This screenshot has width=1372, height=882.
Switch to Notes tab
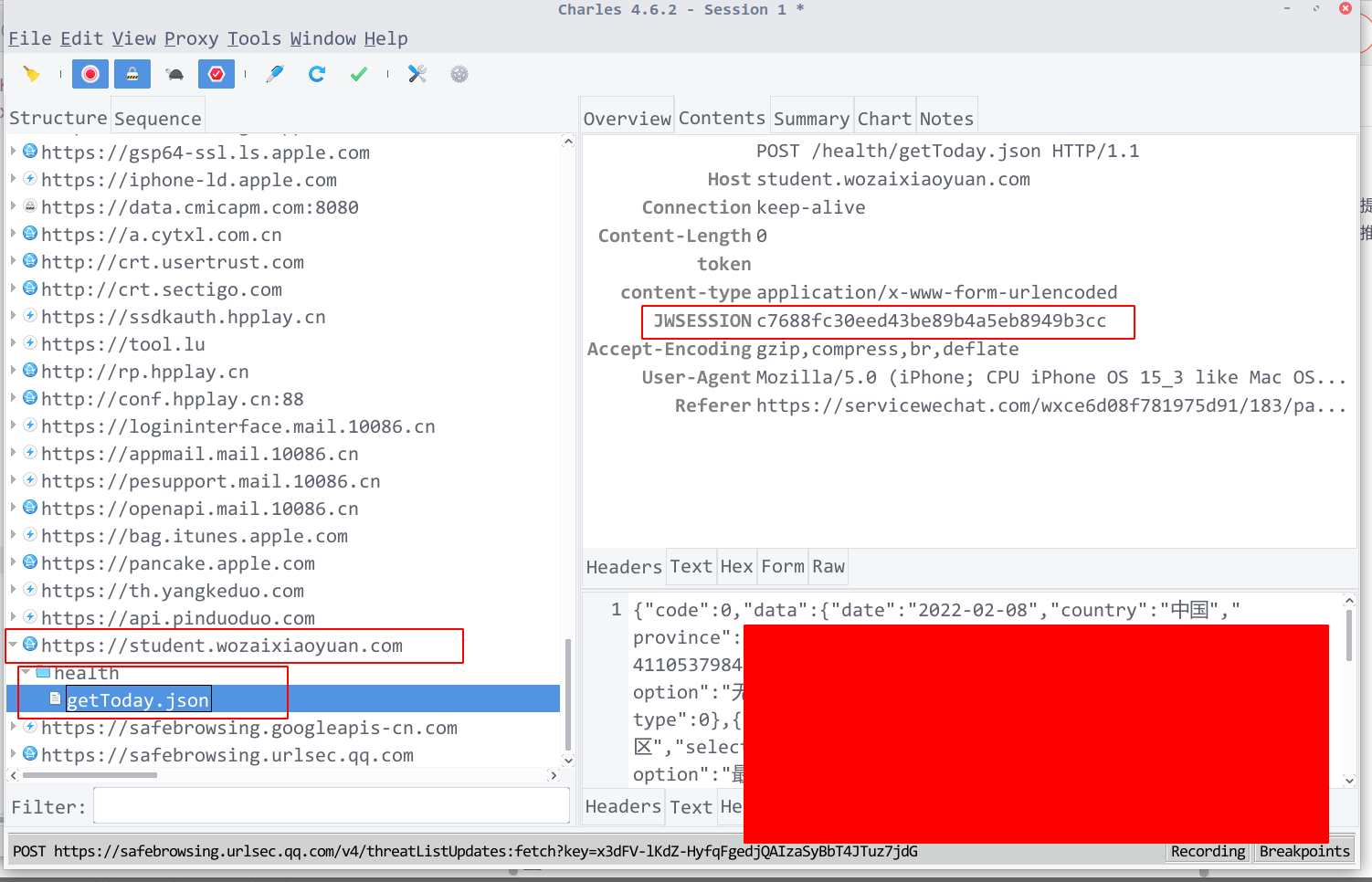tap(947, 118)
